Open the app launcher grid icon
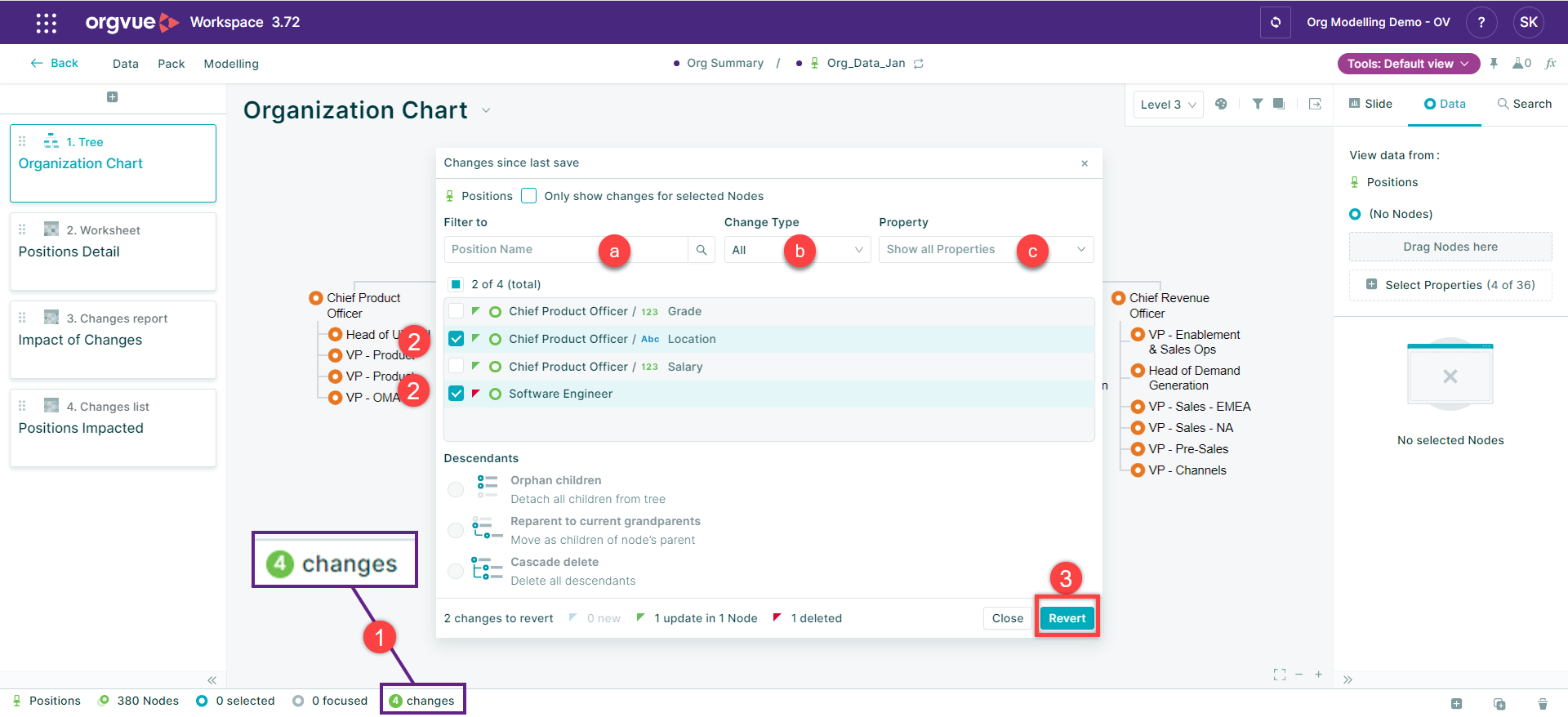This screenshot has height=717, width=1568. 47,23
